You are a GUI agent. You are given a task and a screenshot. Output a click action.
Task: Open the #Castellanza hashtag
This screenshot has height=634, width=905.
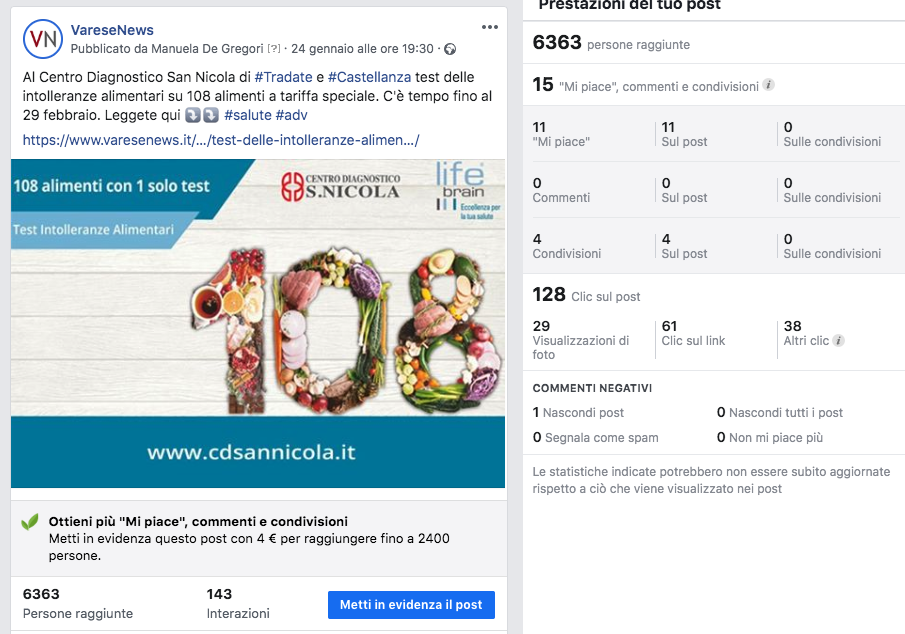point(369,77)
